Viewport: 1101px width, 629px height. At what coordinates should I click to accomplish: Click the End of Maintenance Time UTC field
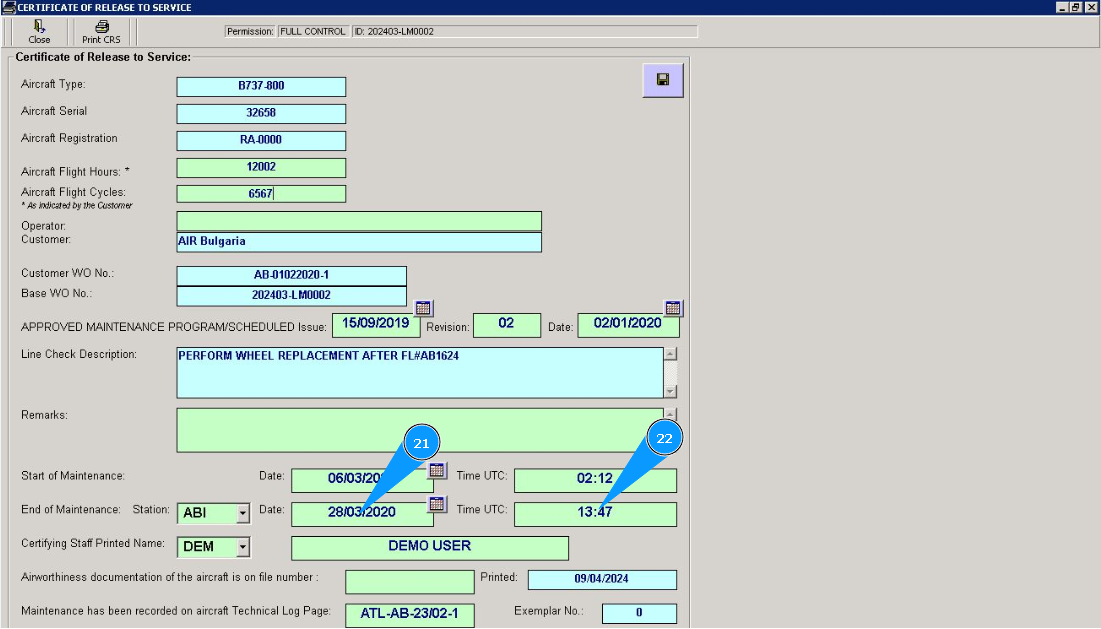595,514
